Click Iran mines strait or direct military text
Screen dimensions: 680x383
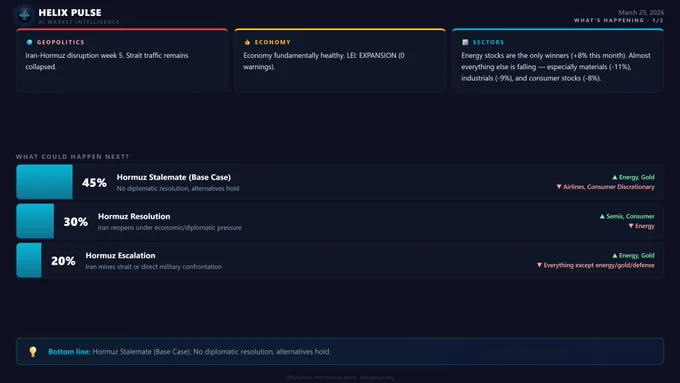(x=154, y=266)
